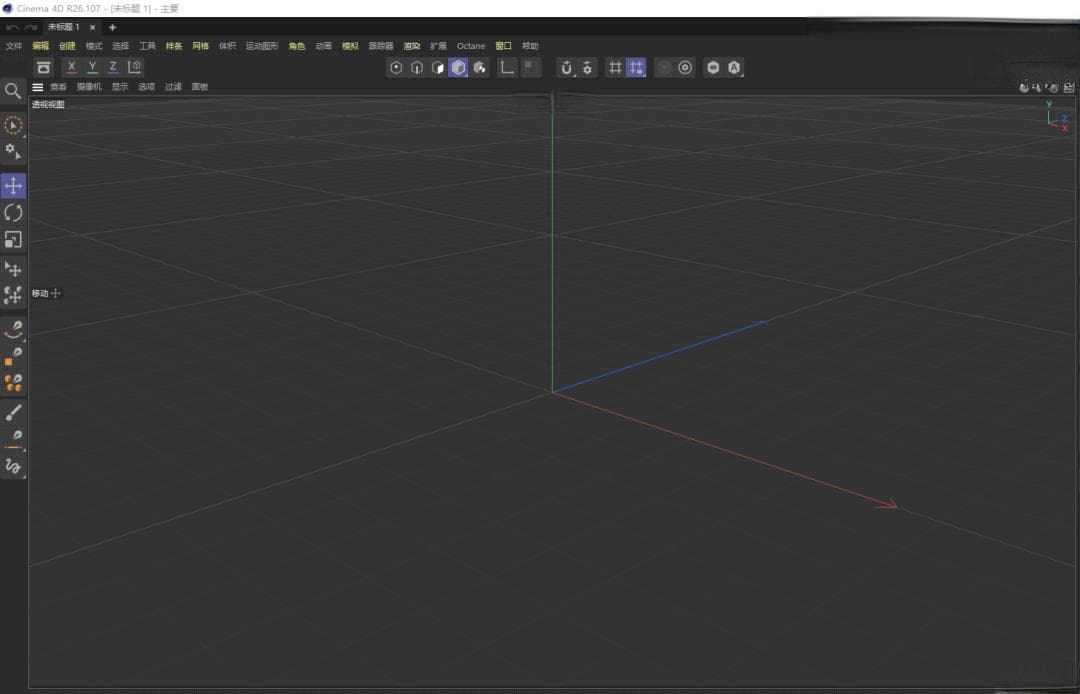Open the highlighted Planar Workplane flyout

(636, 67)
